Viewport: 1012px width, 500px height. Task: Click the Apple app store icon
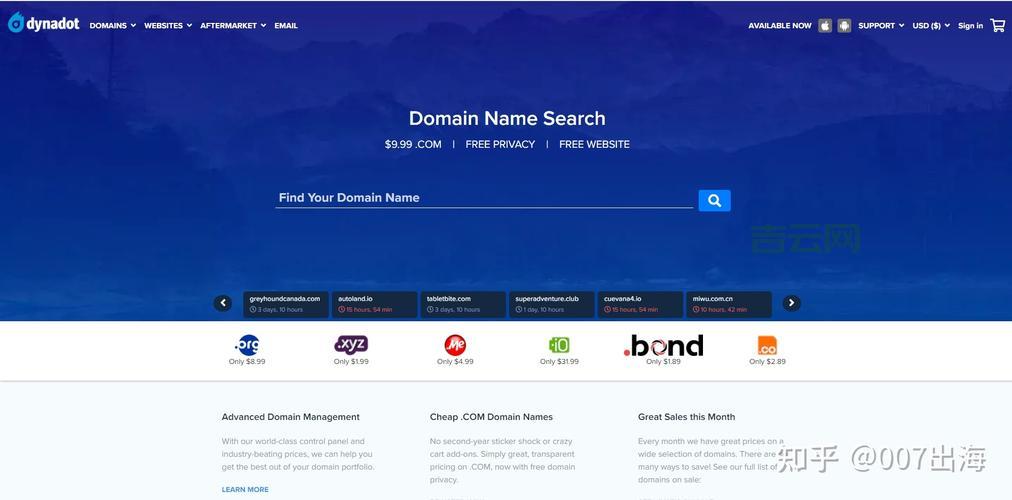point(825,26)
